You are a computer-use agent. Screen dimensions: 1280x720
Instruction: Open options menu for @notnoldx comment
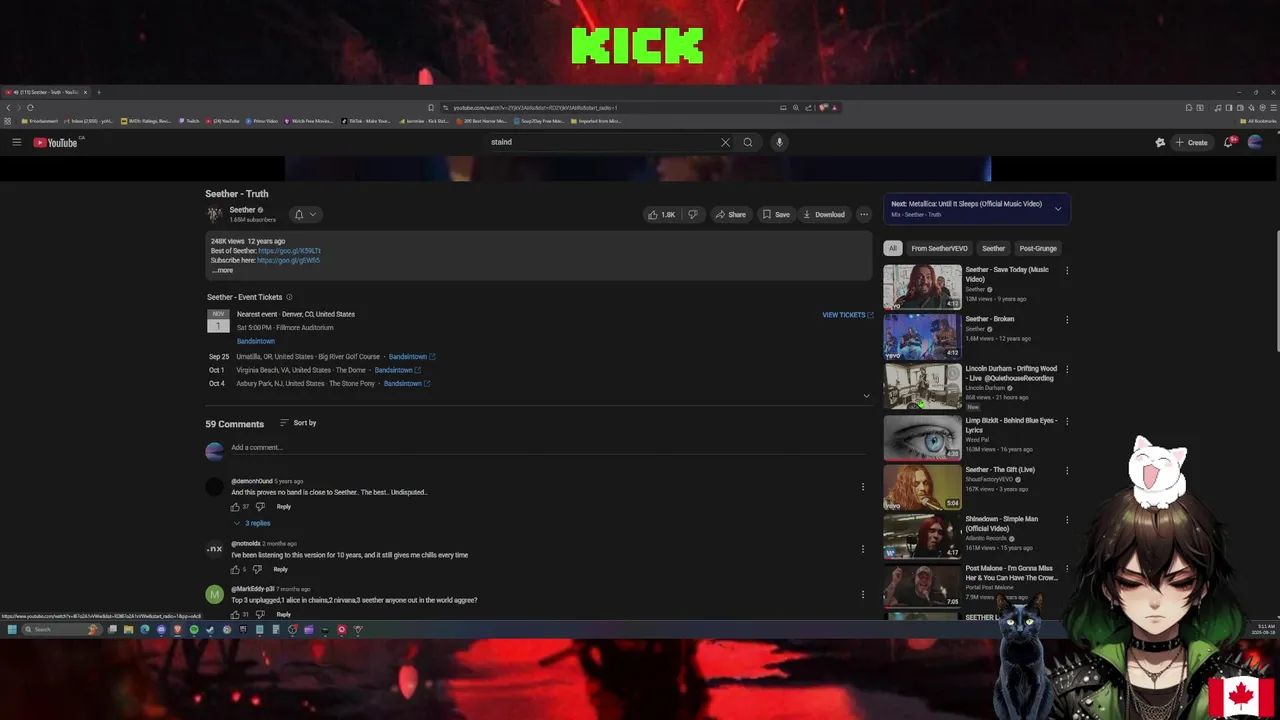pos(863,549)
